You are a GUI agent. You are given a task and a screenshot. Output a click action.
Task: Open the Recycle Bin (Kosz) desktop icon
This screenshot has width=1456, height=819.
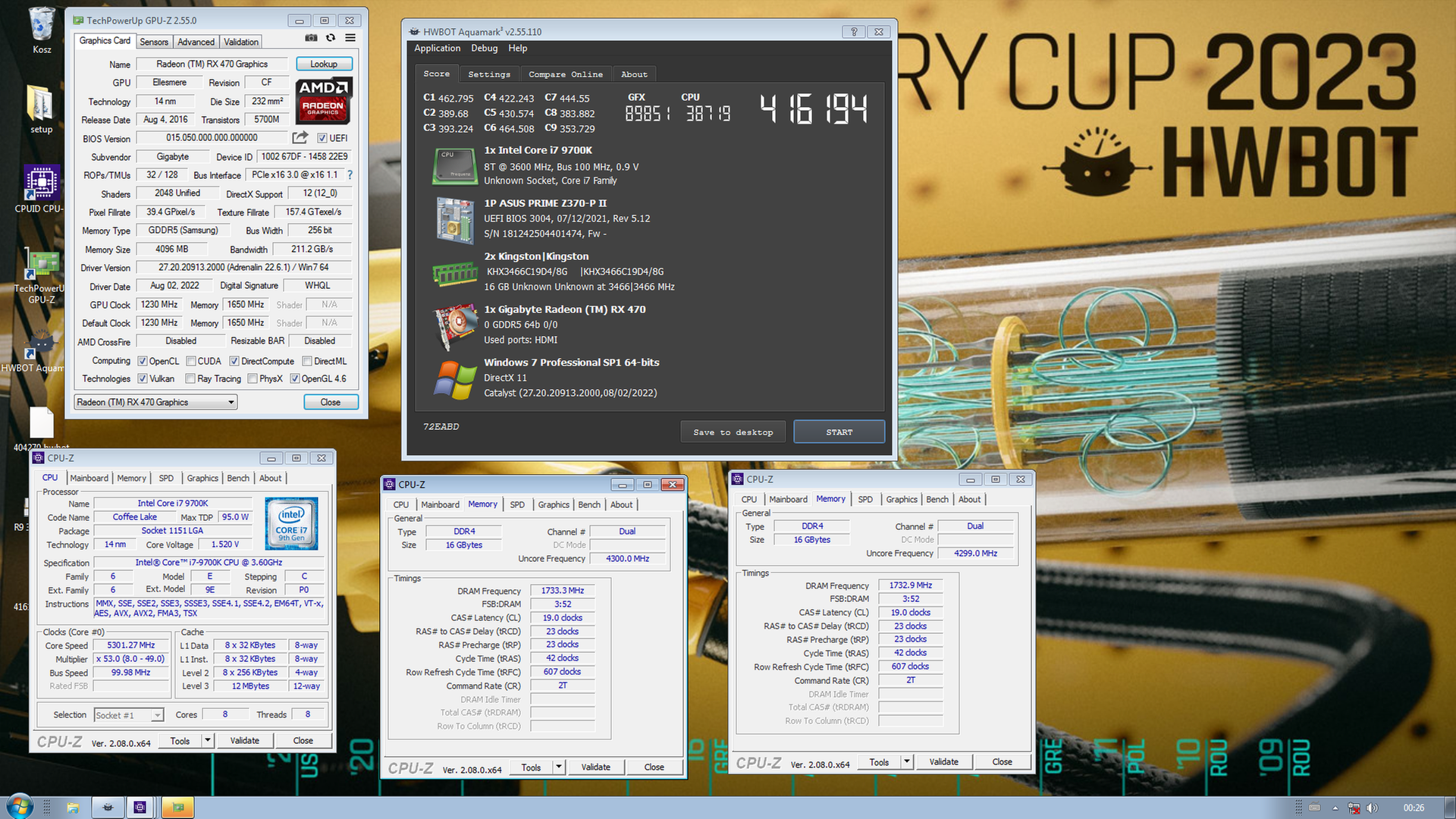42,30
